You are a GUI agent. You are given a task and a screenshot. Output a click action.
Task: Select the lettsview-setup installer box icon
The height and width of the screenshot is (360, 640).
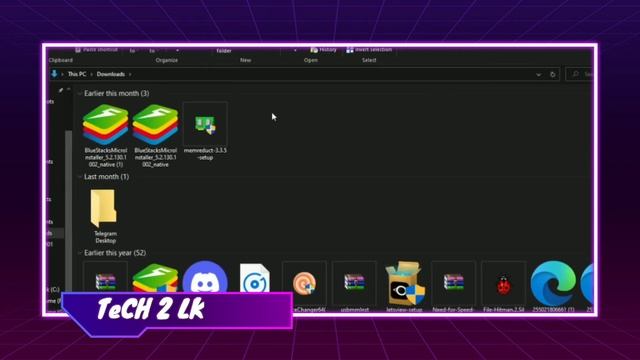coord(404,286)
